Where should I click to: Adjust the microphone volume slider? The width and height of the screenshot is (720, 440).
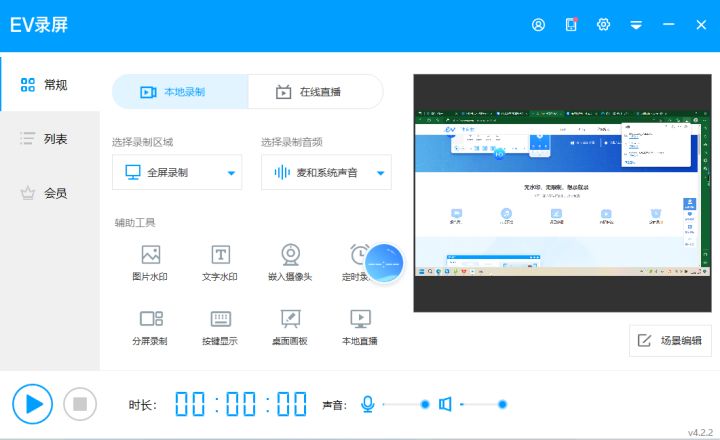click(x=406, y=404)
